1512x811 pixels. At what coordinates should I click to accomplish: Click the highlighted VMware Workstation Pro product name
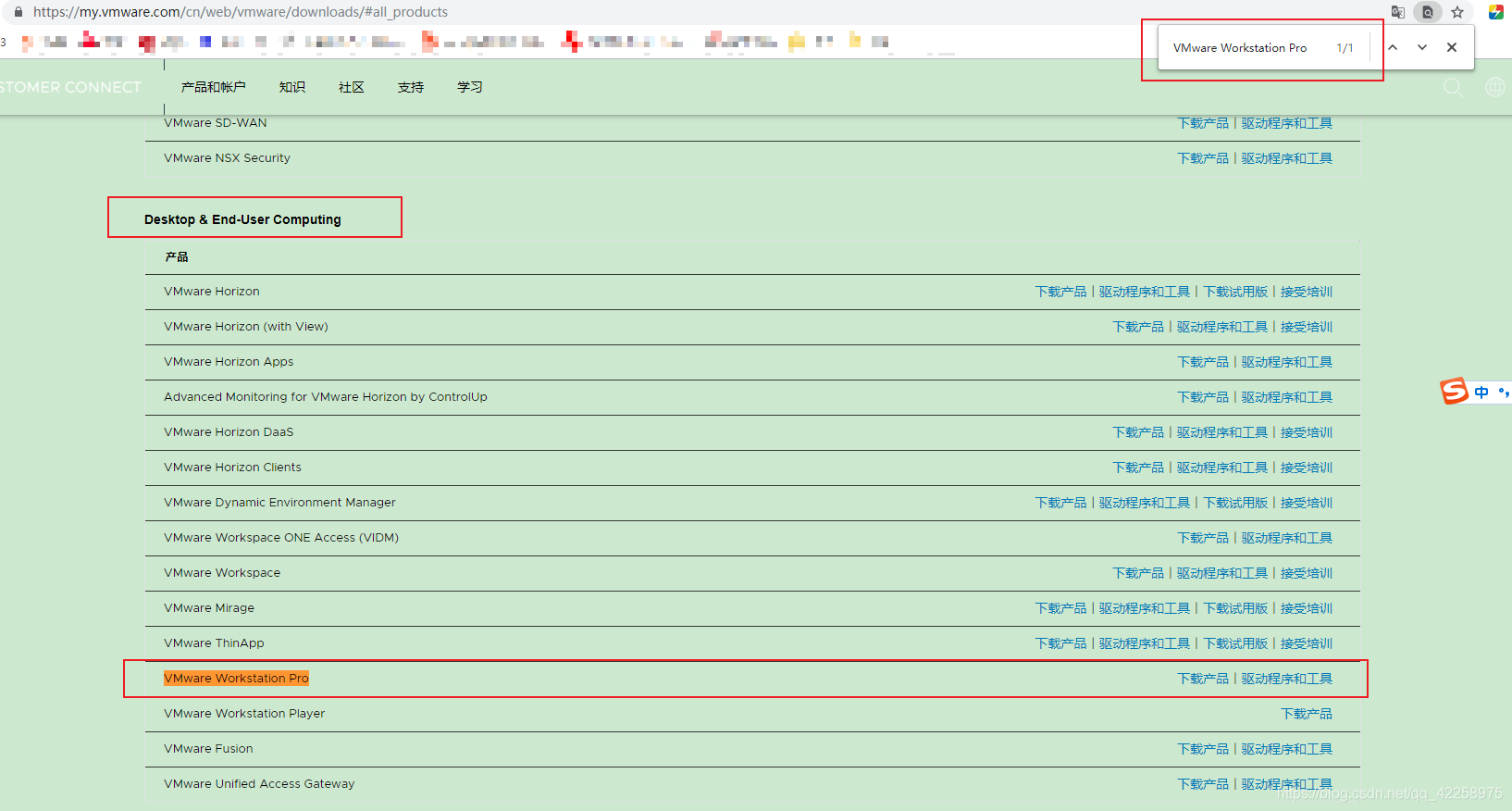[236, 679]
